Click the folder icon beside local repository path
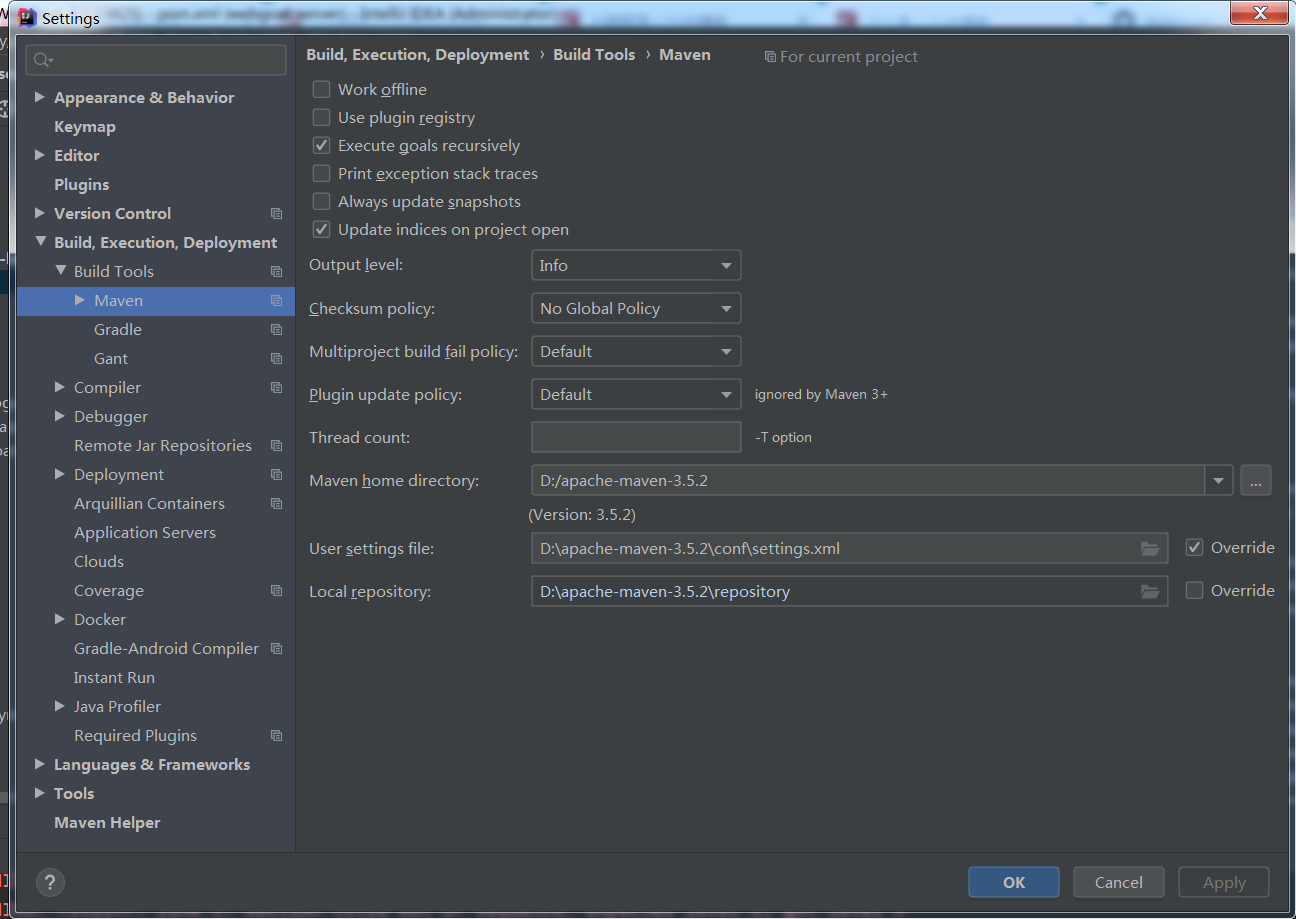1296x919 pixels. [x=1150, y=591]
